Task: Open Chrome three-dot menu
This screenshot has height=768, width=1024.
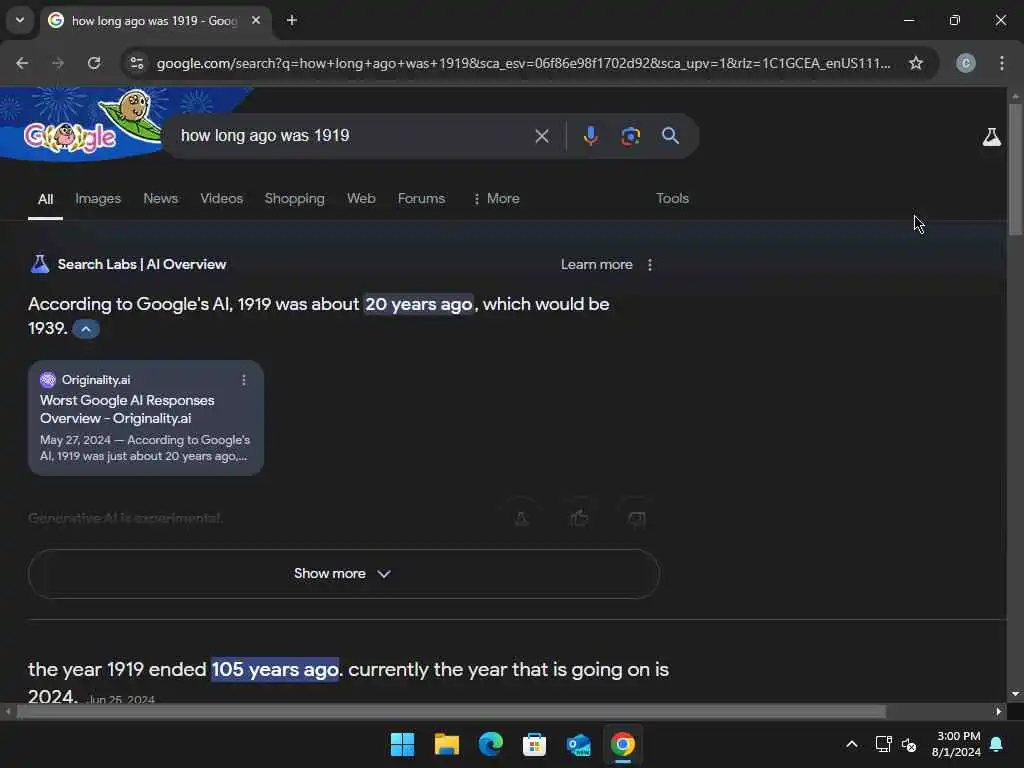Action: 1002,63
